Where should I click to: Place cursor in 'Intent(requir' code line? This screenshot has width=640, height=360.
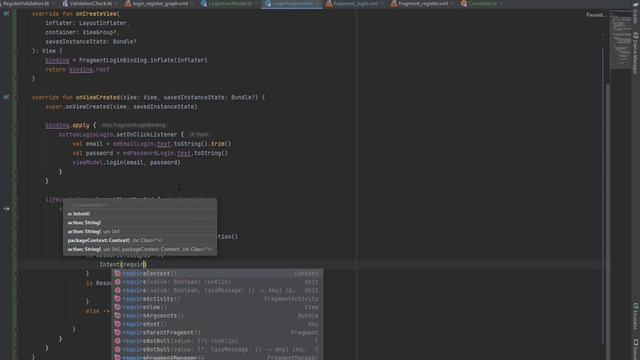[123, 264]
